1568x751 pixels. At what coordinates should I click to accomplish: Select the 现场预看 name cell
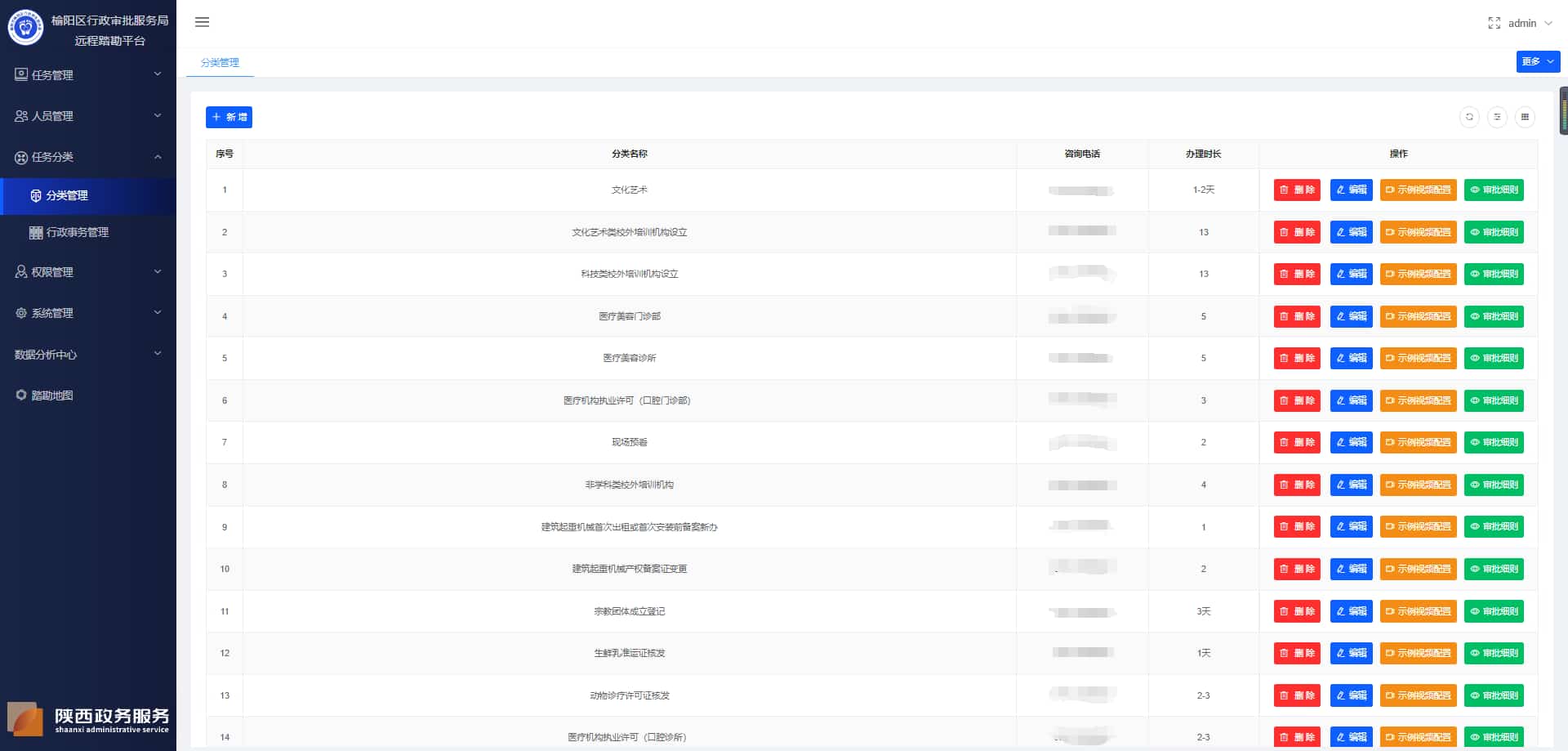629,442
